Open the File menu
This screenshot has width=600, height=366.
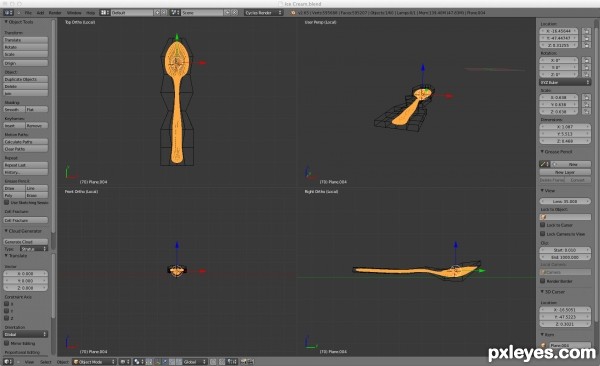click(28, 13)
